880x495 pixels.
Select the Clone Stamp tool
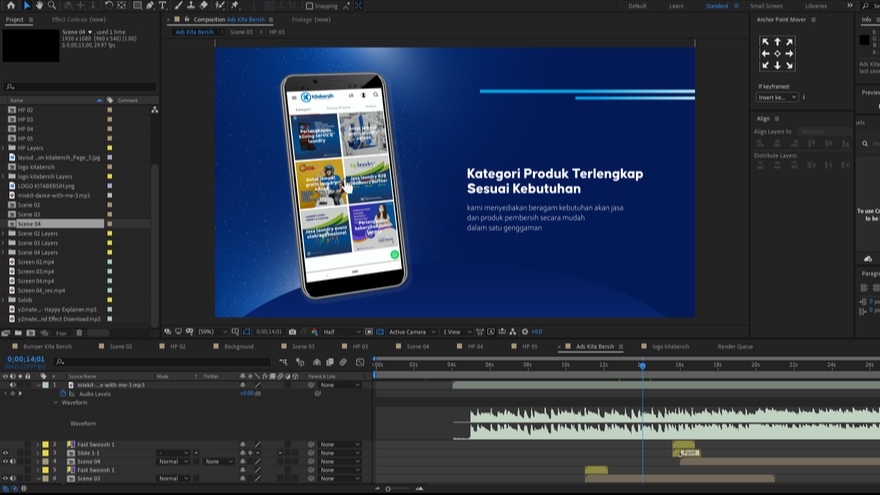click(191, 6)
